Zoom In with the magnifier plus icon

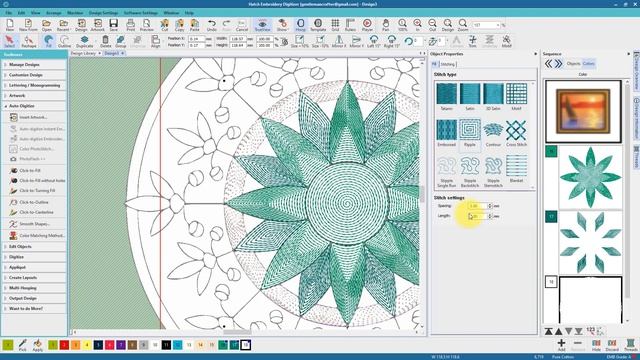(x=417, y=25)
